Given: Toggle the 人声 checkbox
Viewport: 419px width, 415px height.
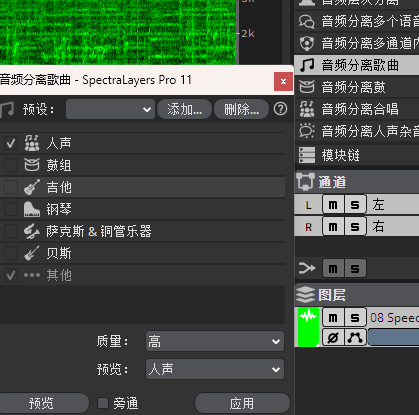Looking at the screenshot, I should 11,143.
